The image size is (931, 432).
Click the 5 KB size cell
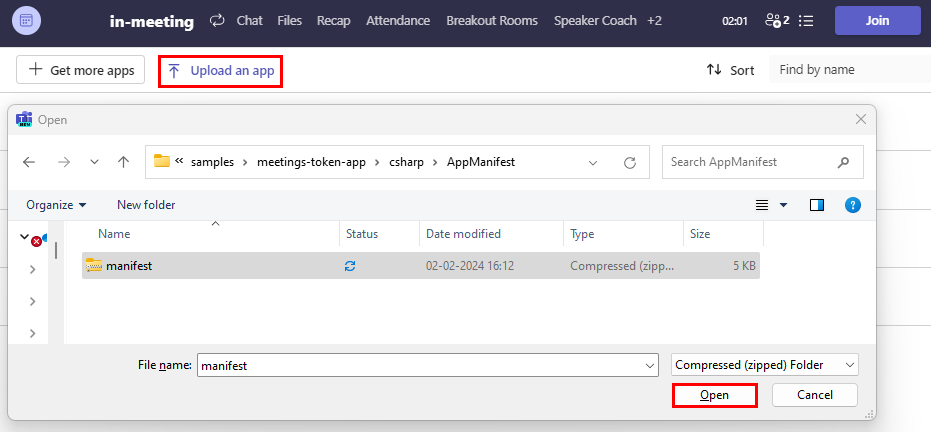pyautogui.click(x=744, y=266)
